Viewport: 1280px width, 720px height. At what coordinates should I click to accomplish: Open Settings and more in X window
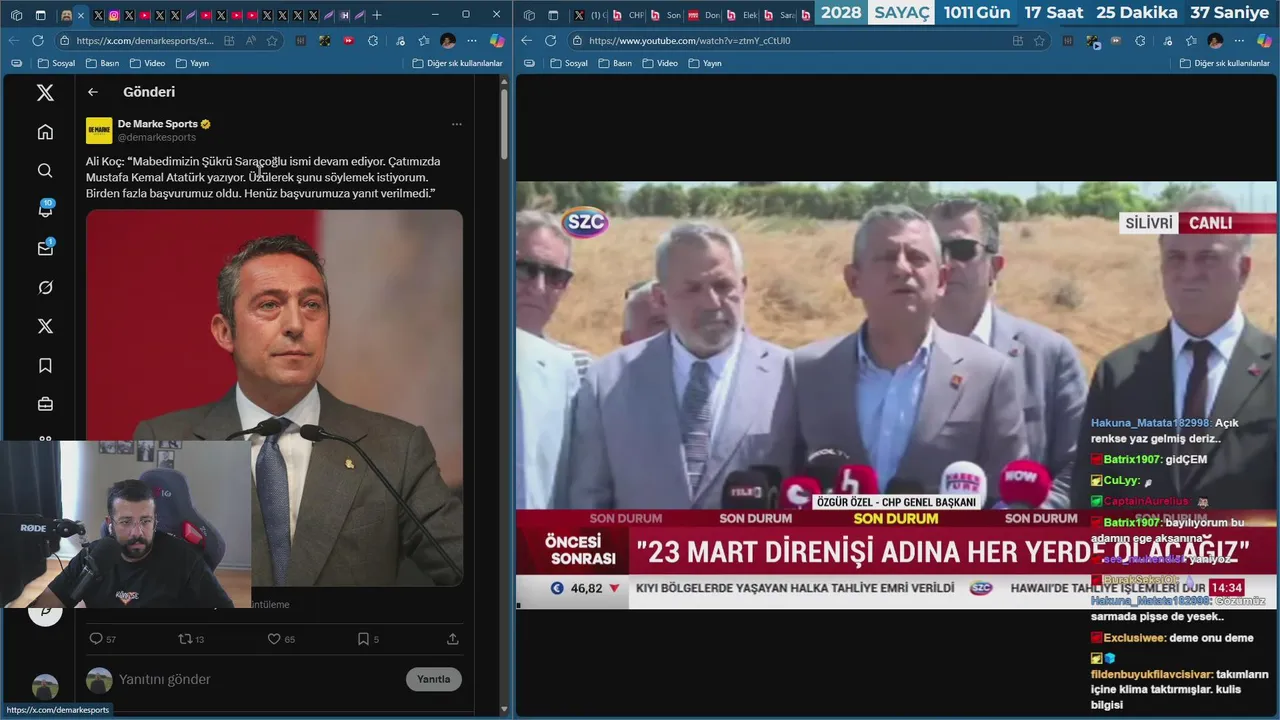tap(471, 41)
